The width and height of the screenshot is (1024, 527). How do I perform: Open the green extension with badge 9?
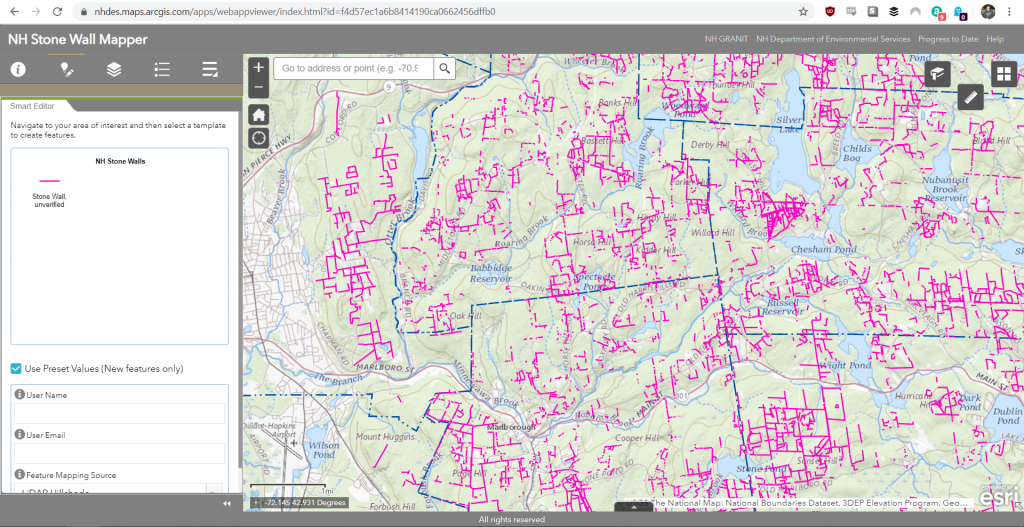pos(937,12)
